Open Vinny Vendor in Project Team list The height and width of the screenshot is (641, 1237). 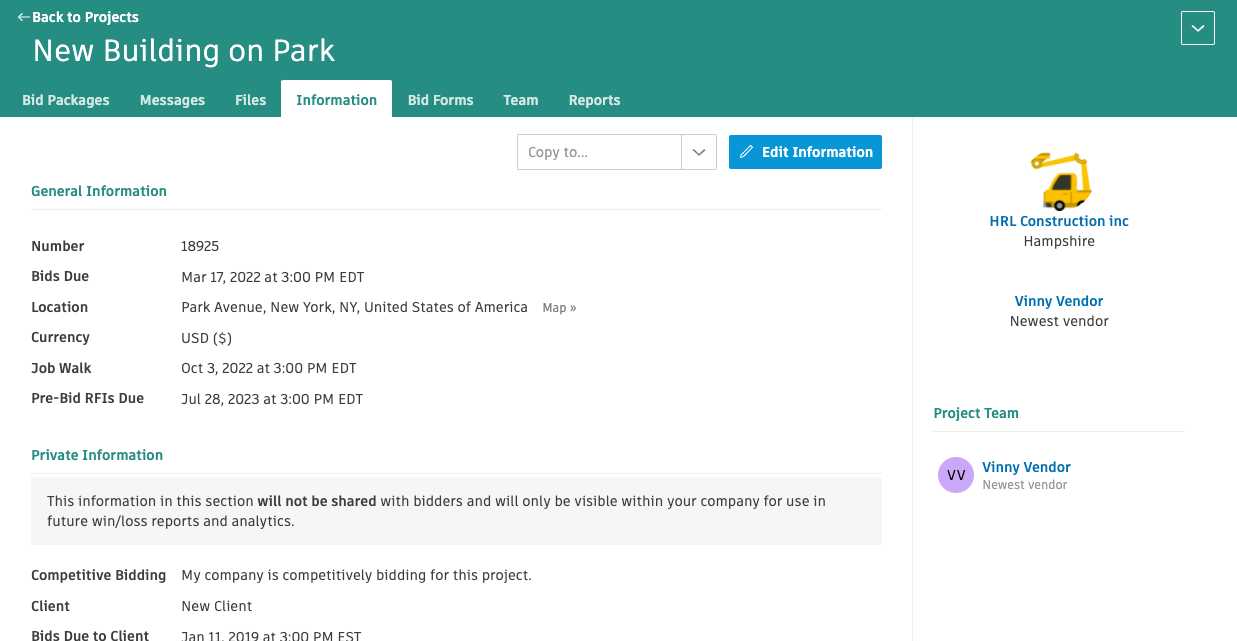[x=1026, y=467]
